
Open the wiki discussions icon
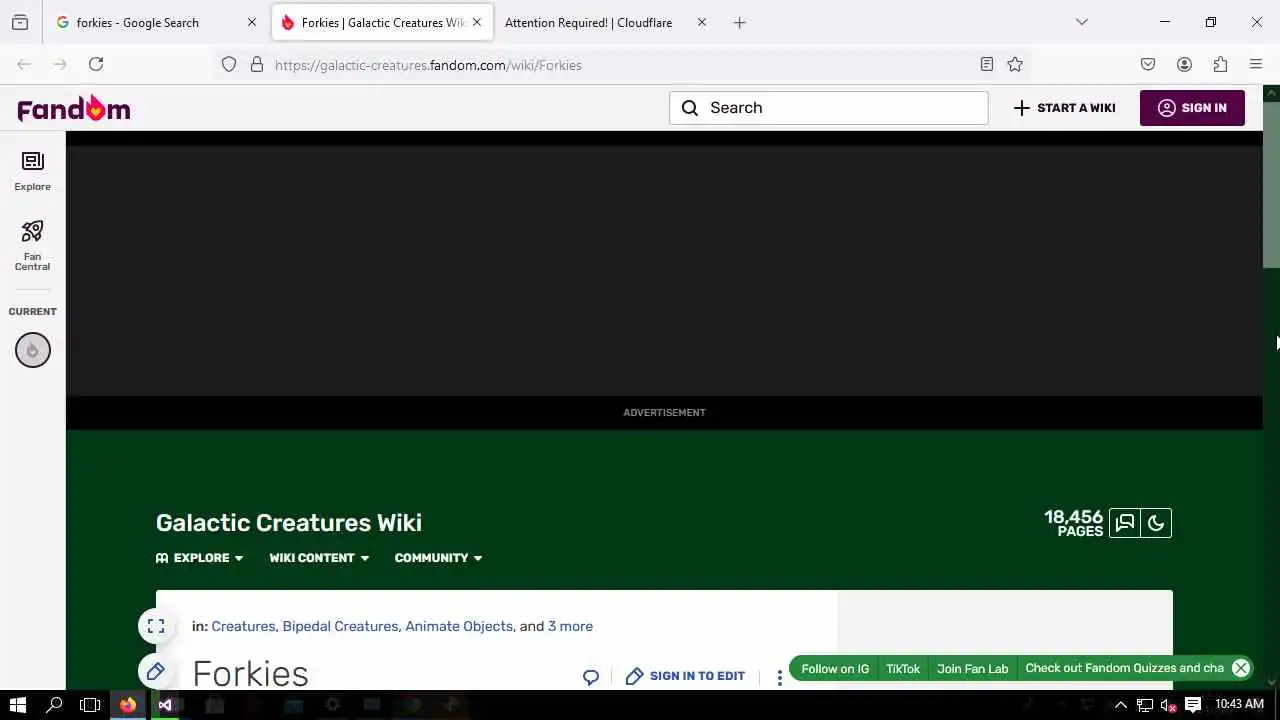(1125, 523)
